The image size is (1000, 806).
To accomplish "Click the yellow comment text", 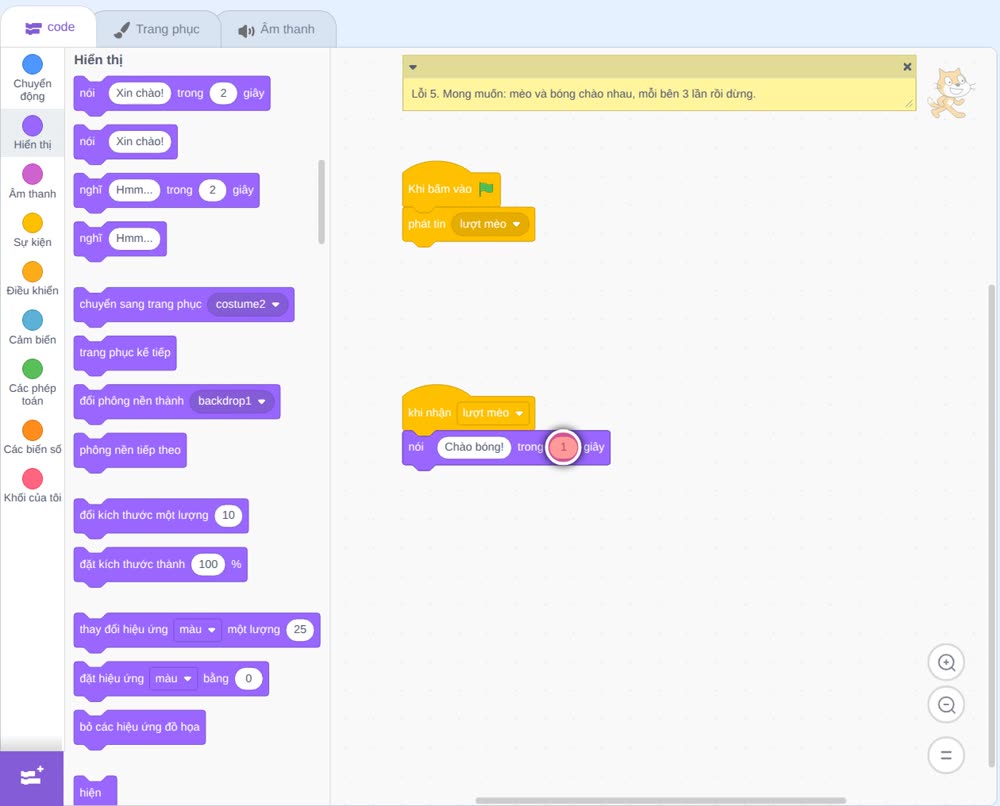I will pyautogui.click(x=583, y=94).
